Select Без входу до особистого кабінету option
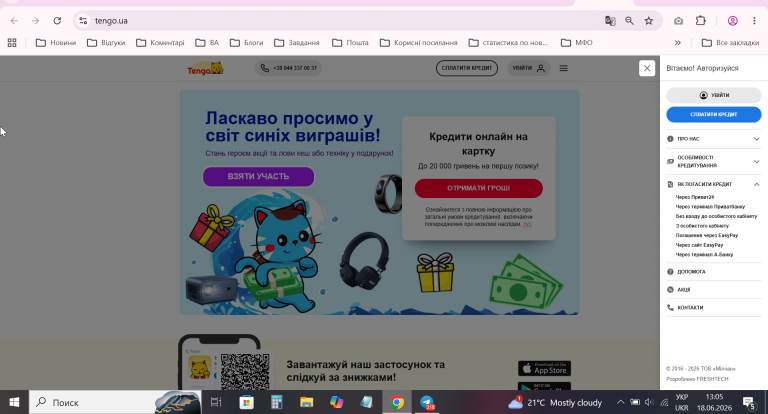This screenshot has height=414, width=768. (716, 216)
